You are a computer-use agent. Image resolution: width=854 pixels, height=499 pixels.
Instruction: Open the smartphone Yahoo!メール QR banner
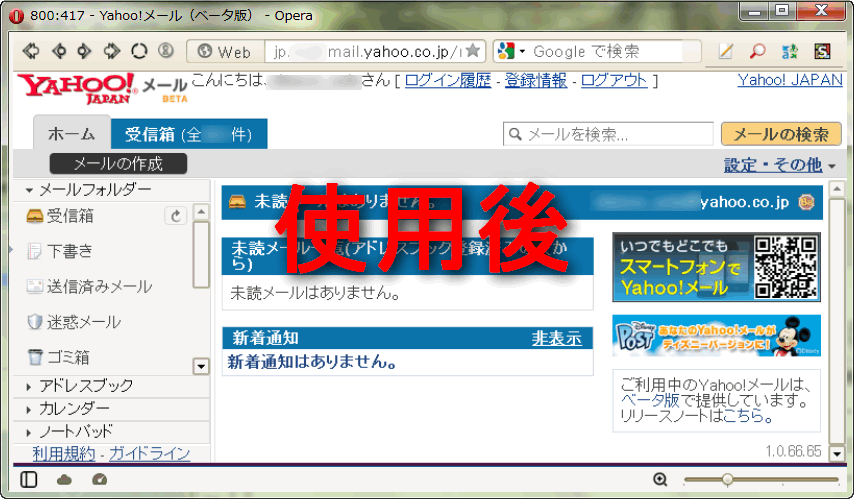pos(716,267)
